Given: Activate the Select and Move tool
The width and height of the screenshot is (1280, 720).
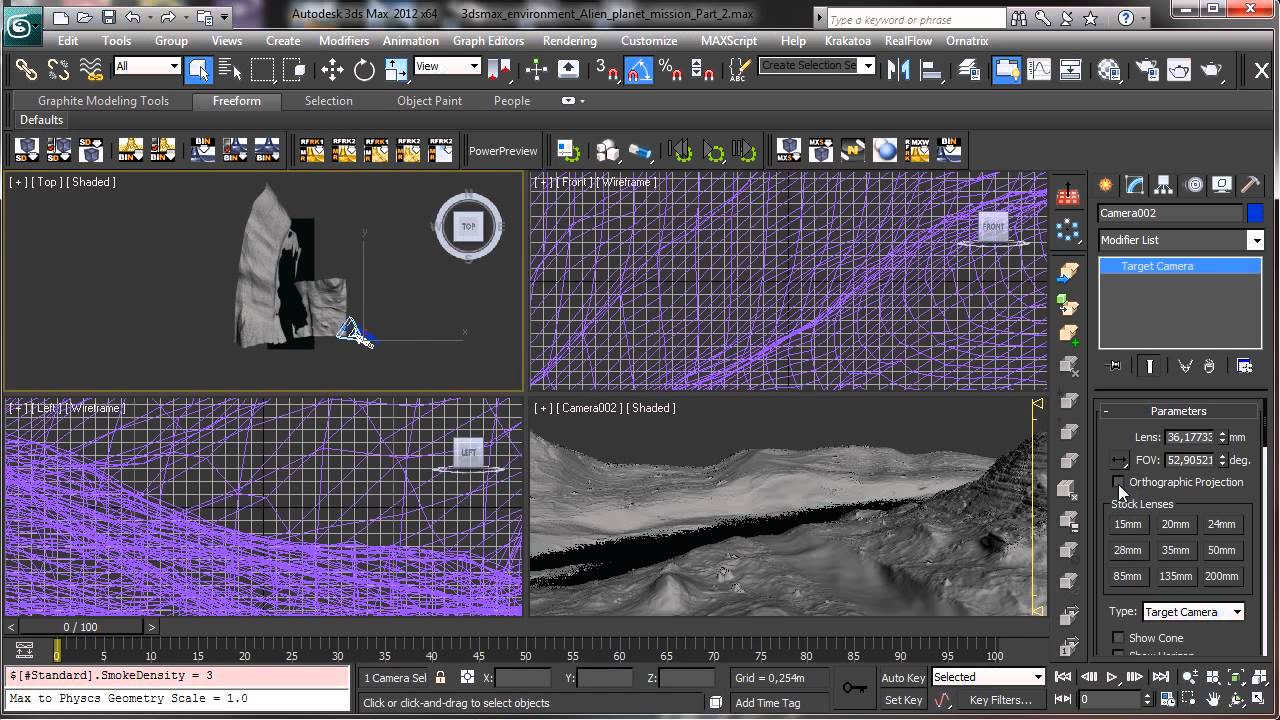Looking at the screenshot, I should (332, 69).
